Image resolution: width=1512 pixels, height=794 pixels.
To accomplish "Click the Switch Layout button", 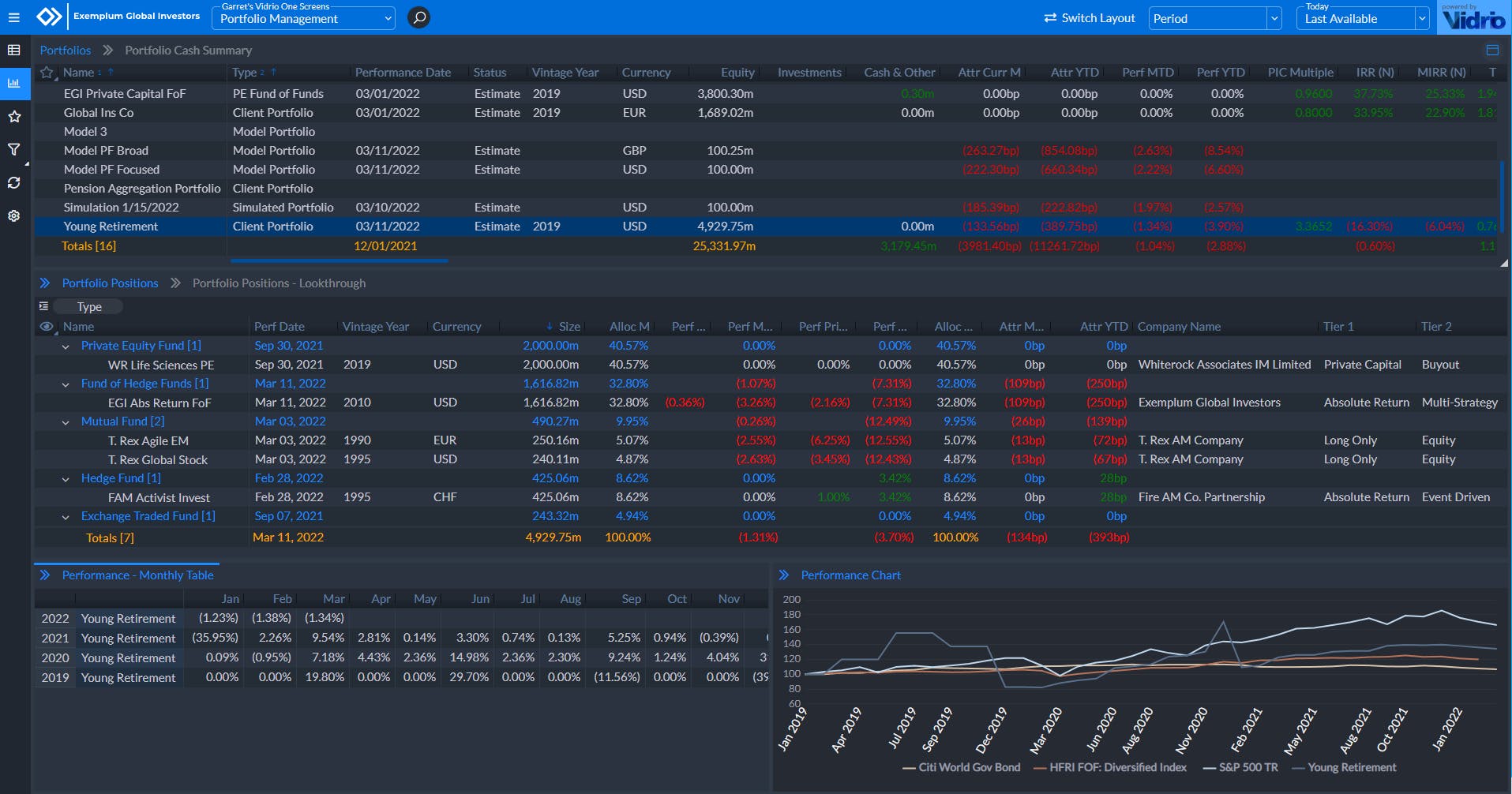I will point(1089,18).
